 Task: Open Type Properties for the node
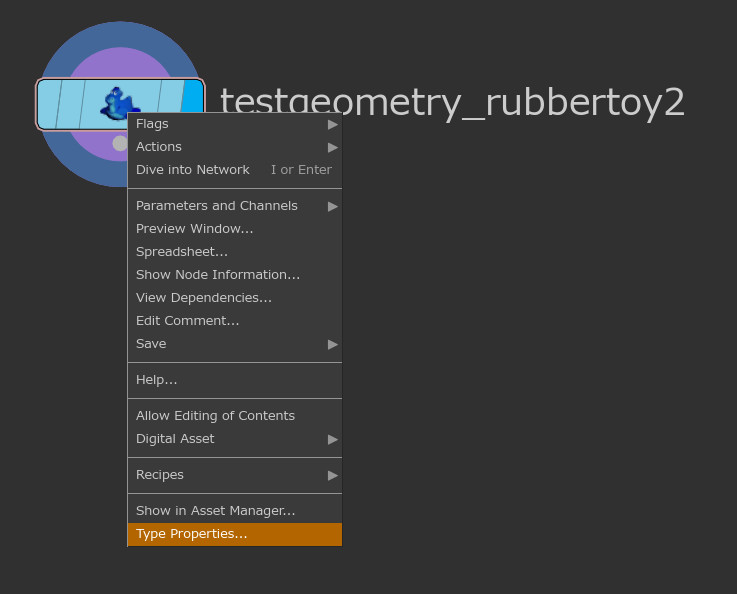coord(192,534)
